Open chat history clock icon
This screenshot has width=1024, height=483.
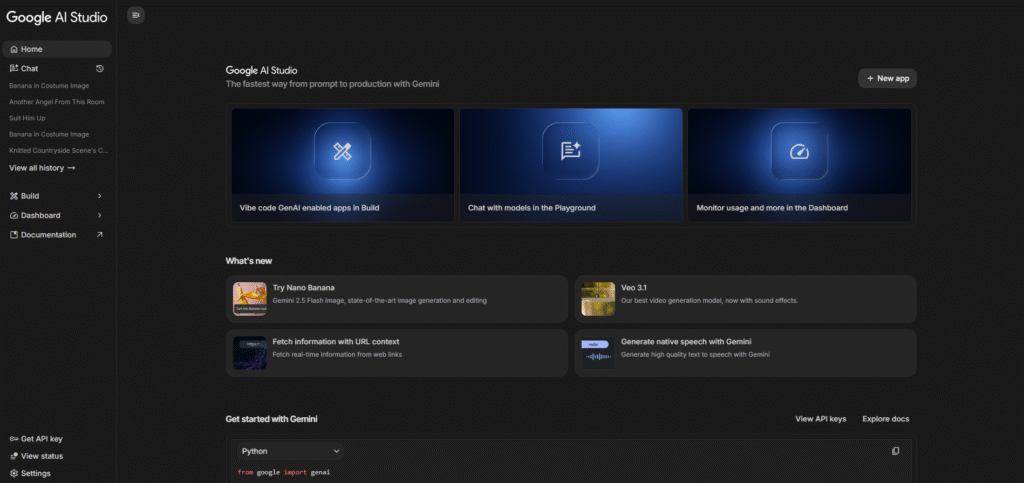click(100, 68)
